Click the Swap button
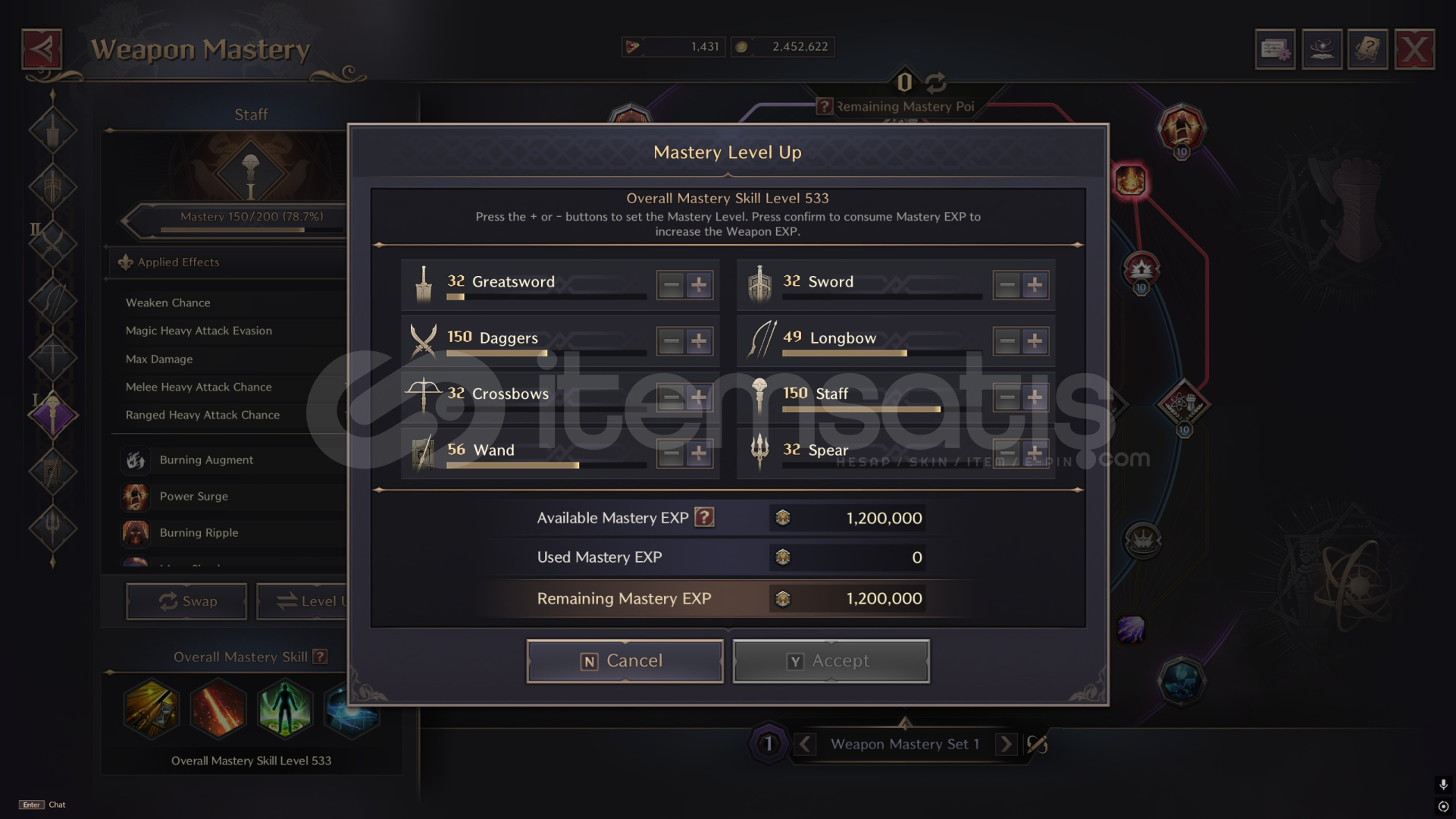The height and width of the screenshot is (819, 1456). coord(186,601)
